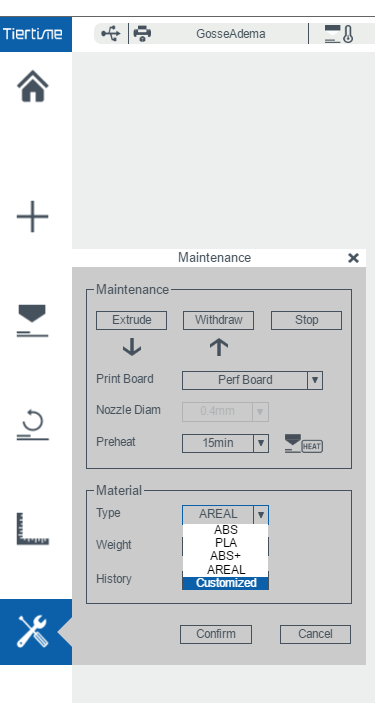The height and width of the screenshot is (725, 375).
Task: Click the platform HEAT icon
Action: 304,443
